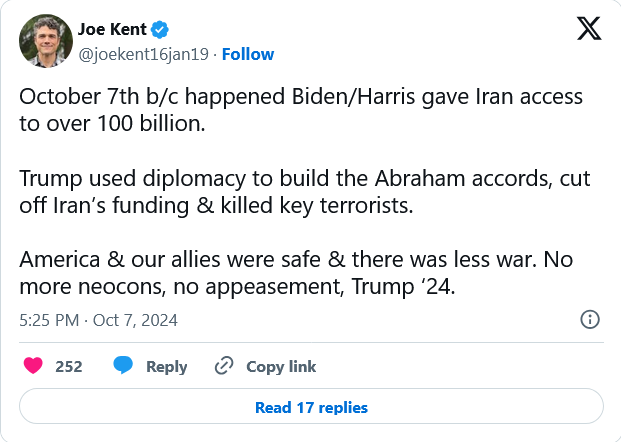This screenshot has height=442, width=621.
Task: Like the tweet with the heart icon
Action: pos(33,366)
